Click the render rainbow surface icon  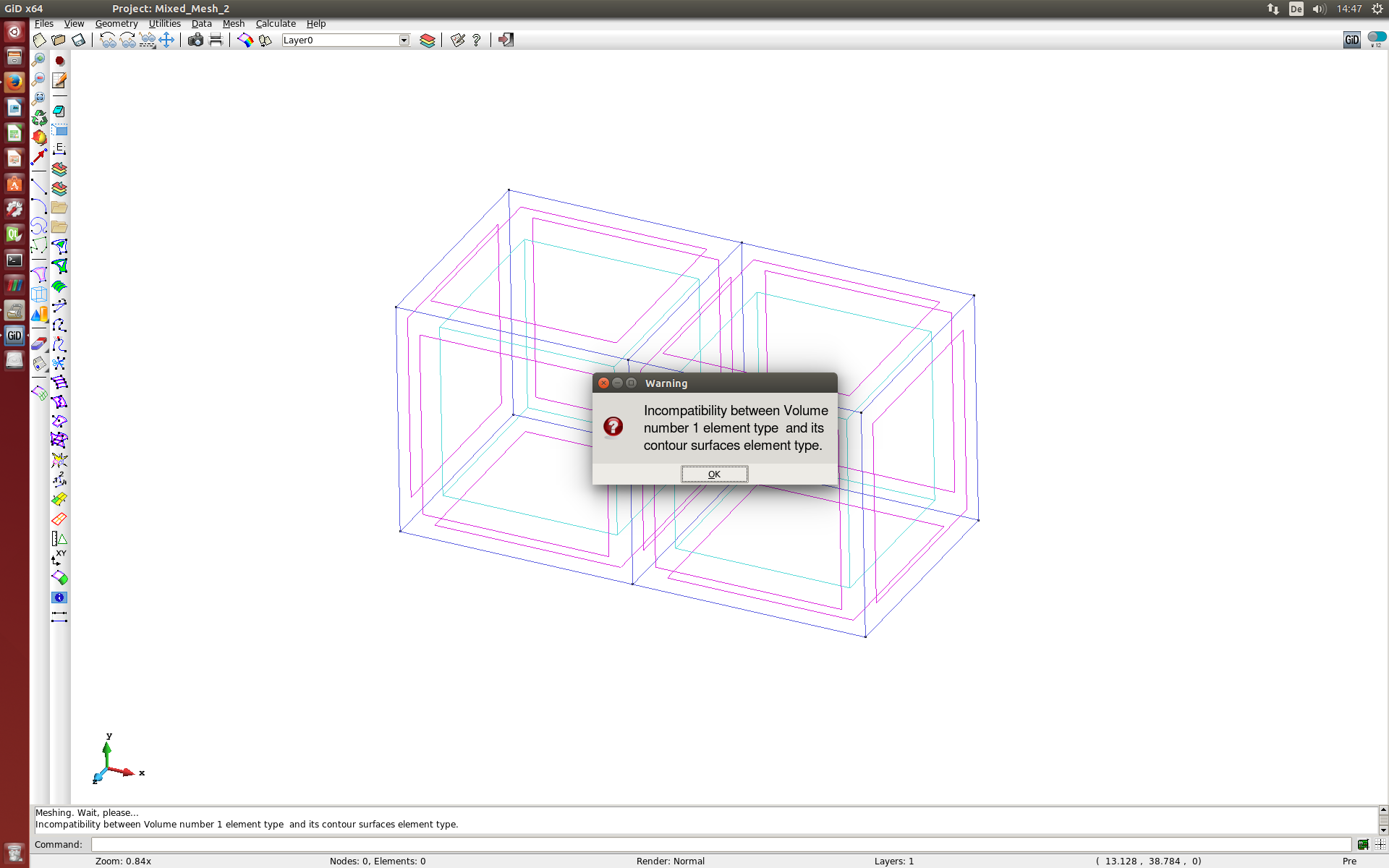(x=245, y=41)
